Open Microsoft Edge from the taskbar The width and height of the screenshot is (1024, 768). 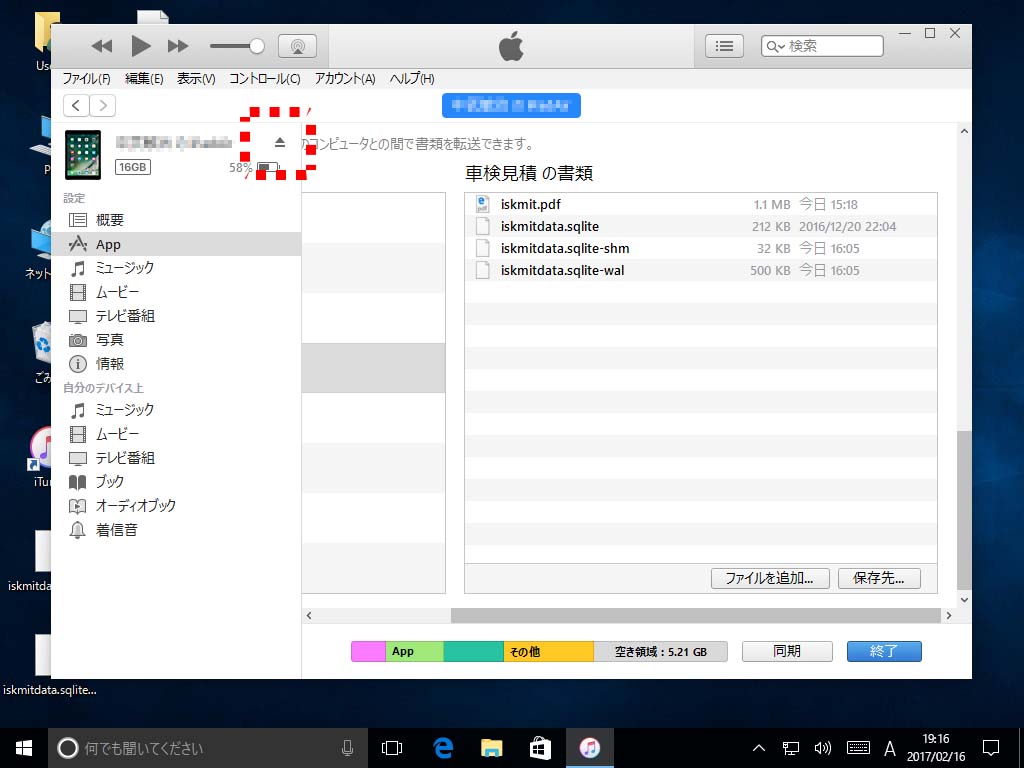443,748
